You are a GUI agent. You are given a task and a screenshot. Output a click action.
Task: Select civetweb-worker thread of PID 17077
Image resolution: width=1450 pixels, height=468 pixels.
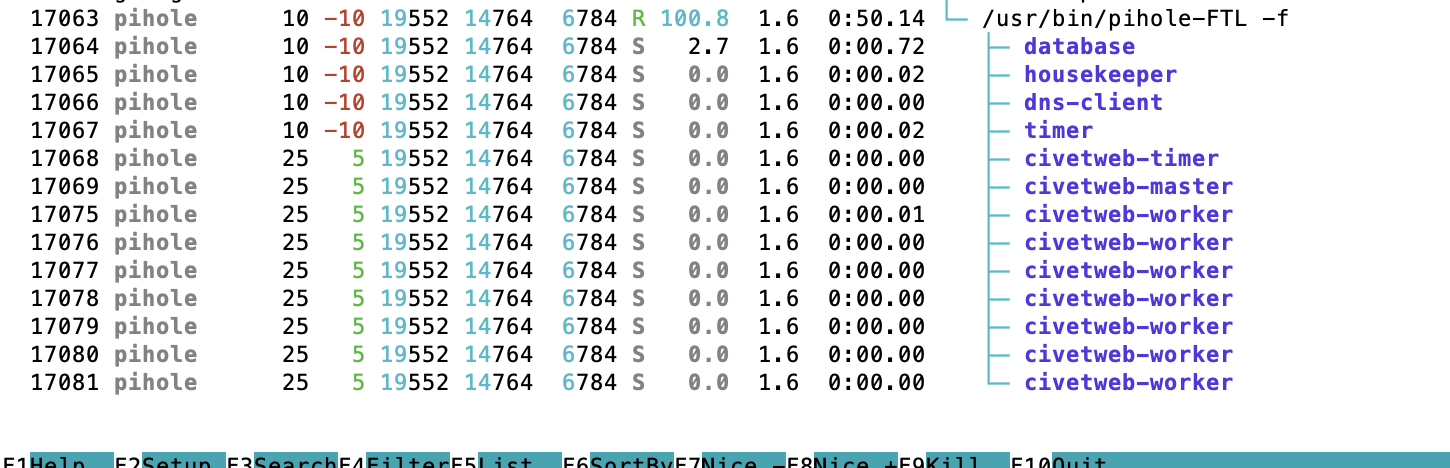click(x=1128, y=270)
